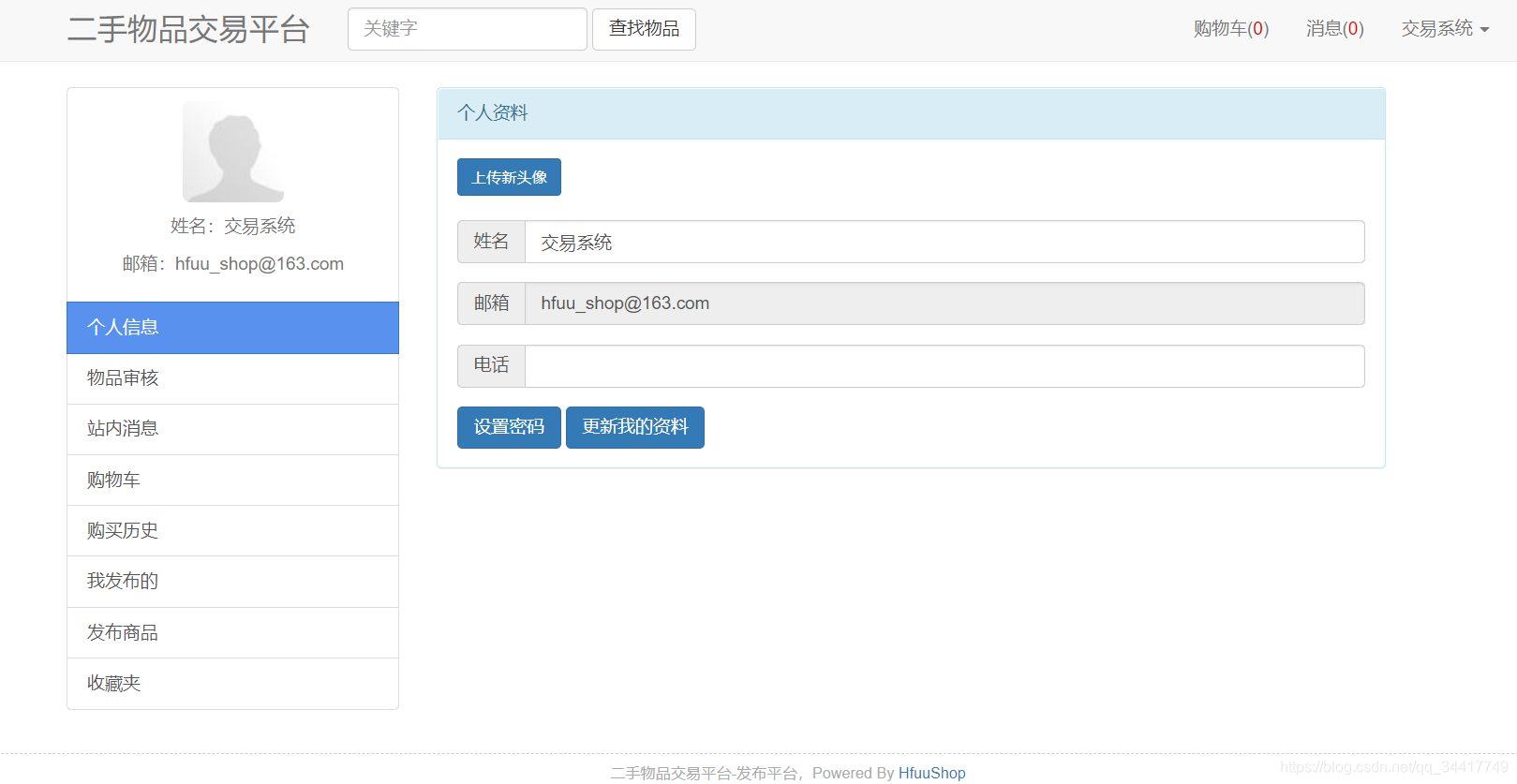1517x784 pixels.
Task: Select 个人信息 in the sidebar
Action: tap(232, 328)
